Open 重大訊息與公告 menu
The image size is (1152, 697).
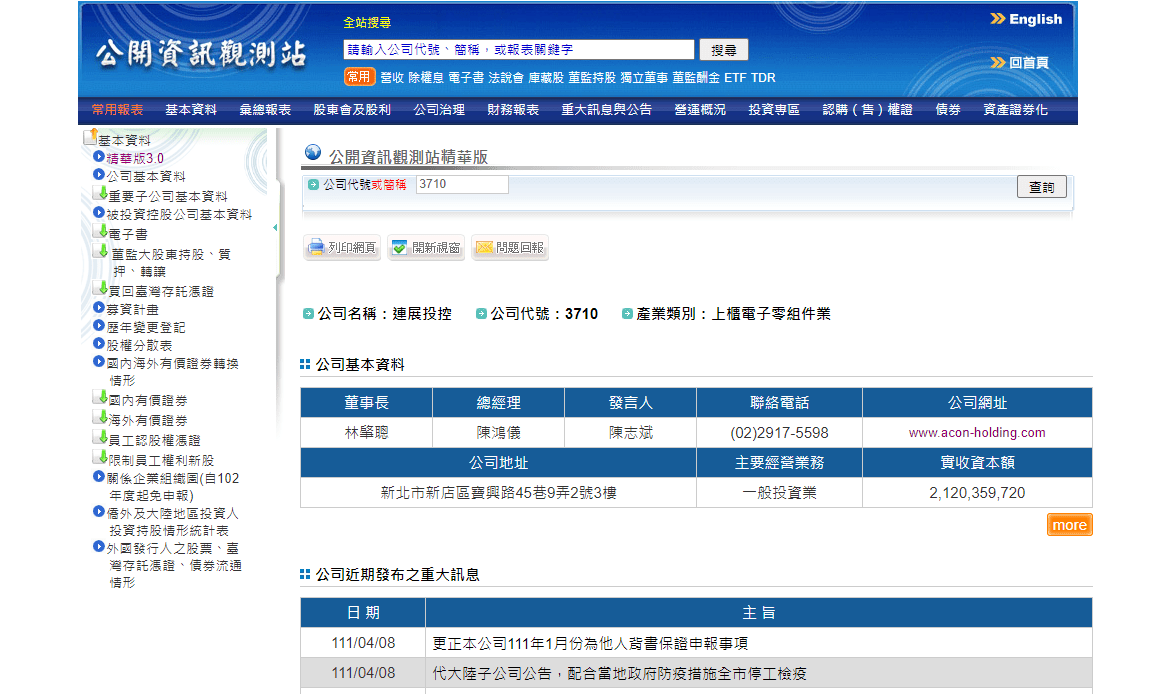607,110
